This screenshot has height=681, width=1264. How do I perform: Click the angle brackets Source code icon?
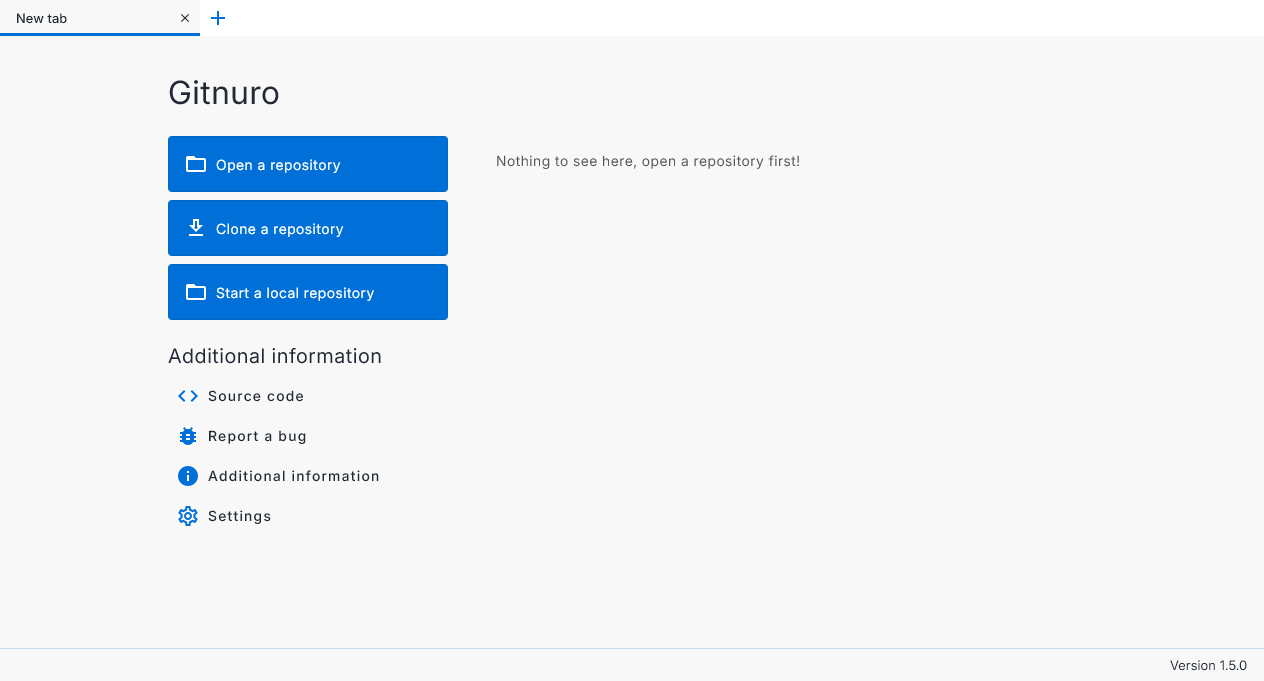click(x=188, y=396)
